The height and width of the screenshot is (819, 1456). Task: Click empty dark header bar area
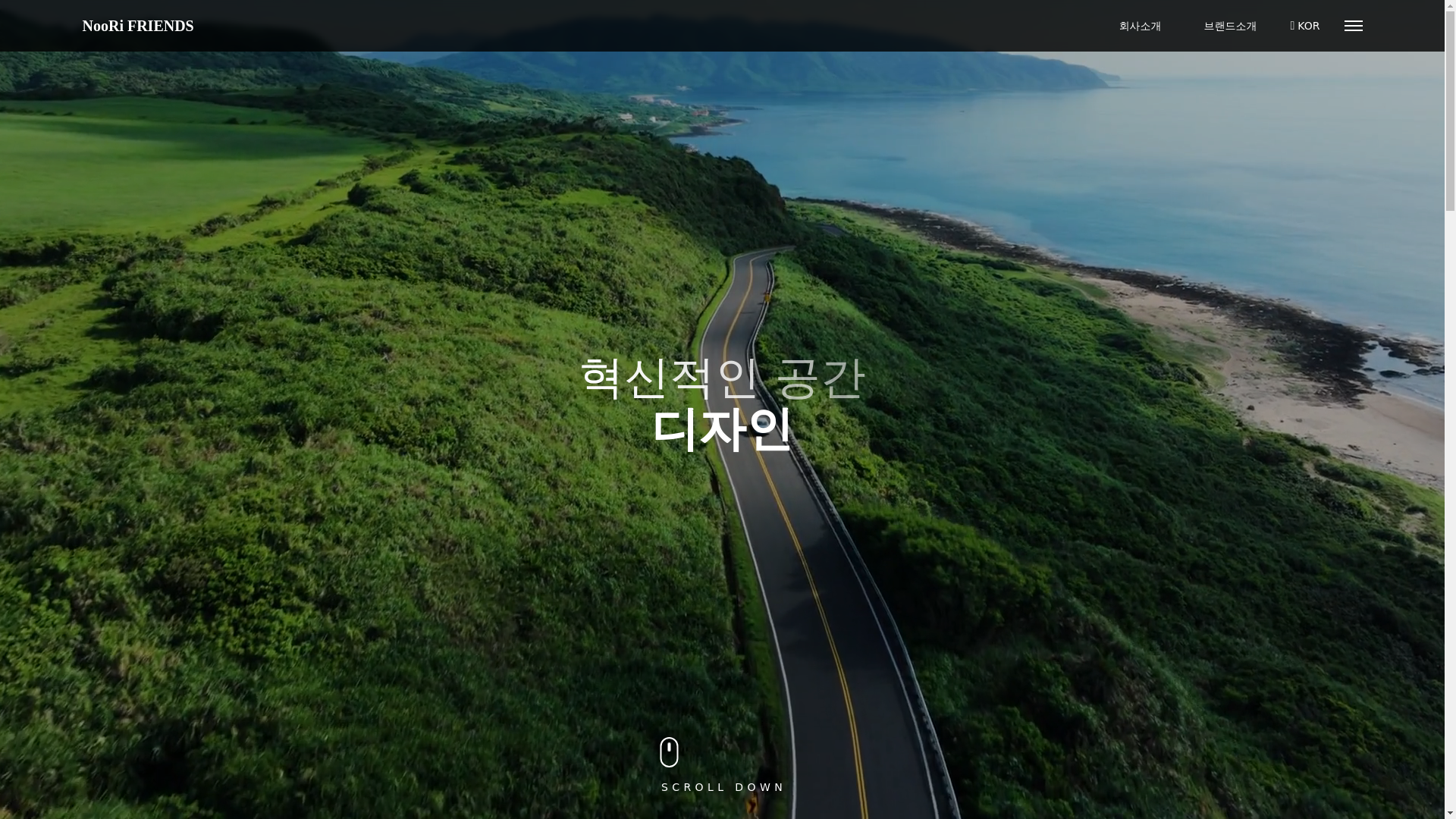coord(607,26)
